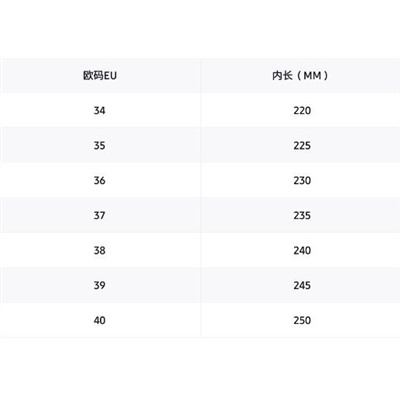Click the 240 inner length value

coord(302,250)
